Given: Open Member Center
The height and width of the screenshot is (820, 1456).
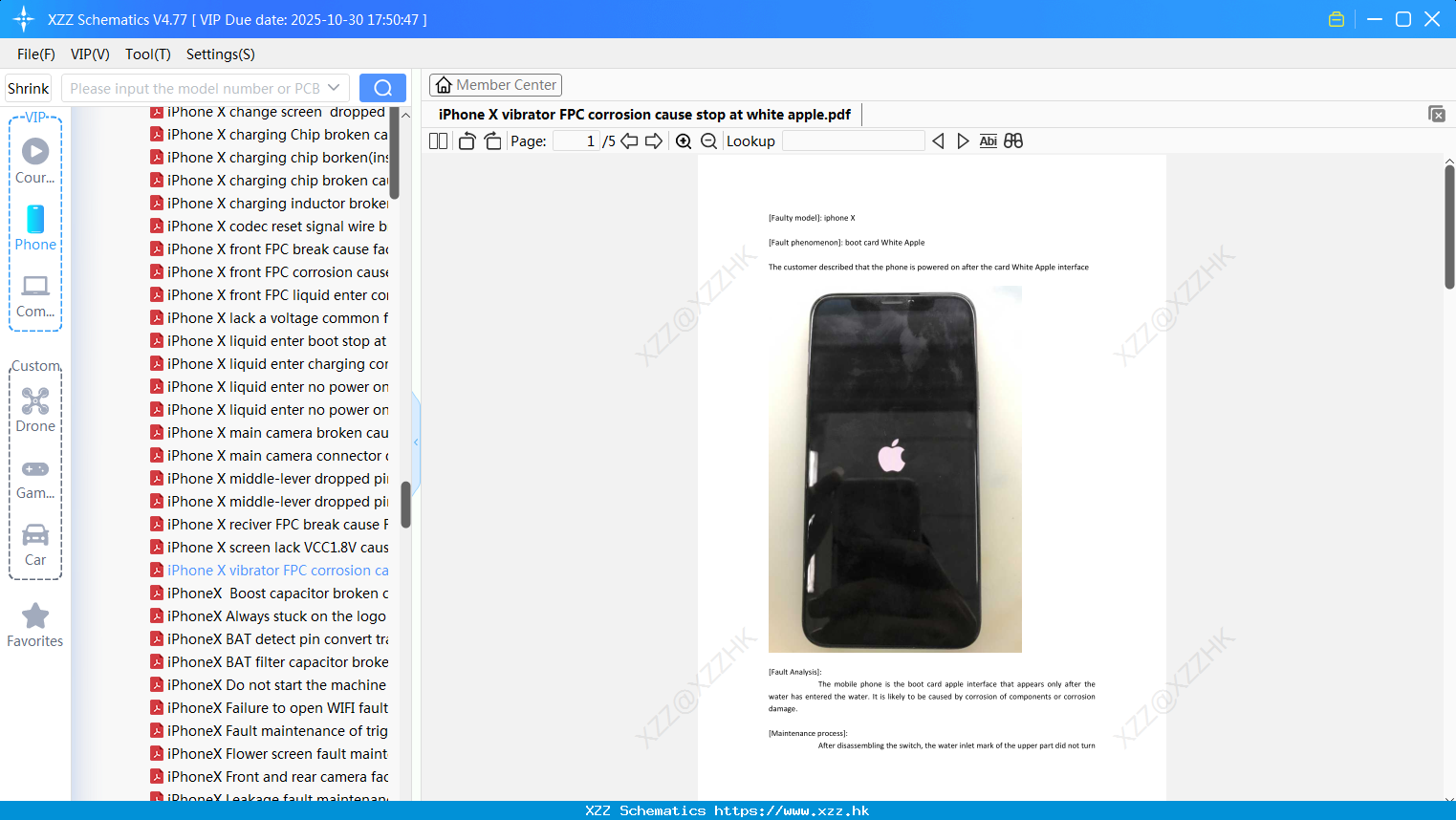Looking at the screenshot, I should point(495,85).
